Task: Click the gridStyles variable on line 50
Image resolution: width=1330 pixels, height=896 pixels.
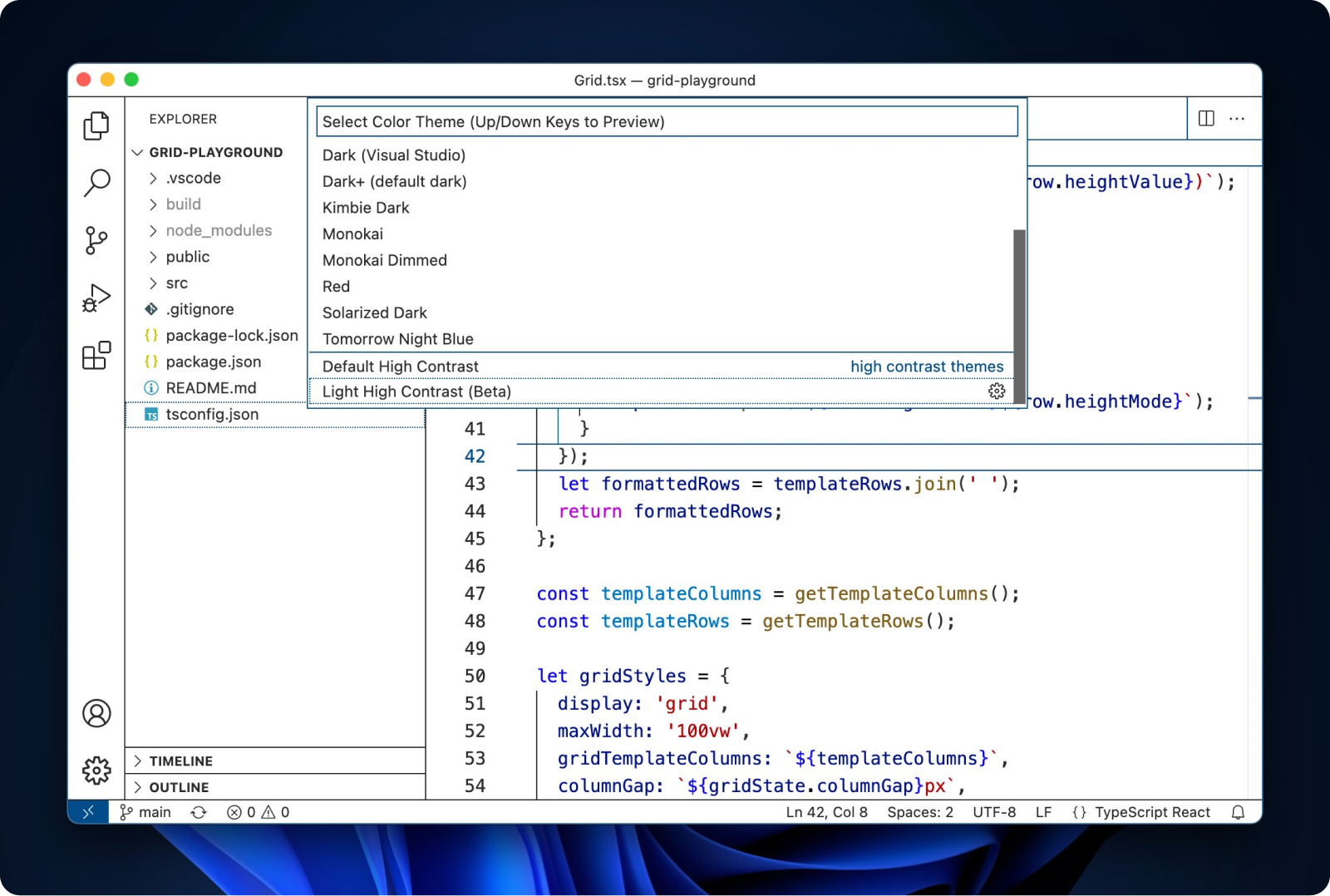Action: [633, 676]
